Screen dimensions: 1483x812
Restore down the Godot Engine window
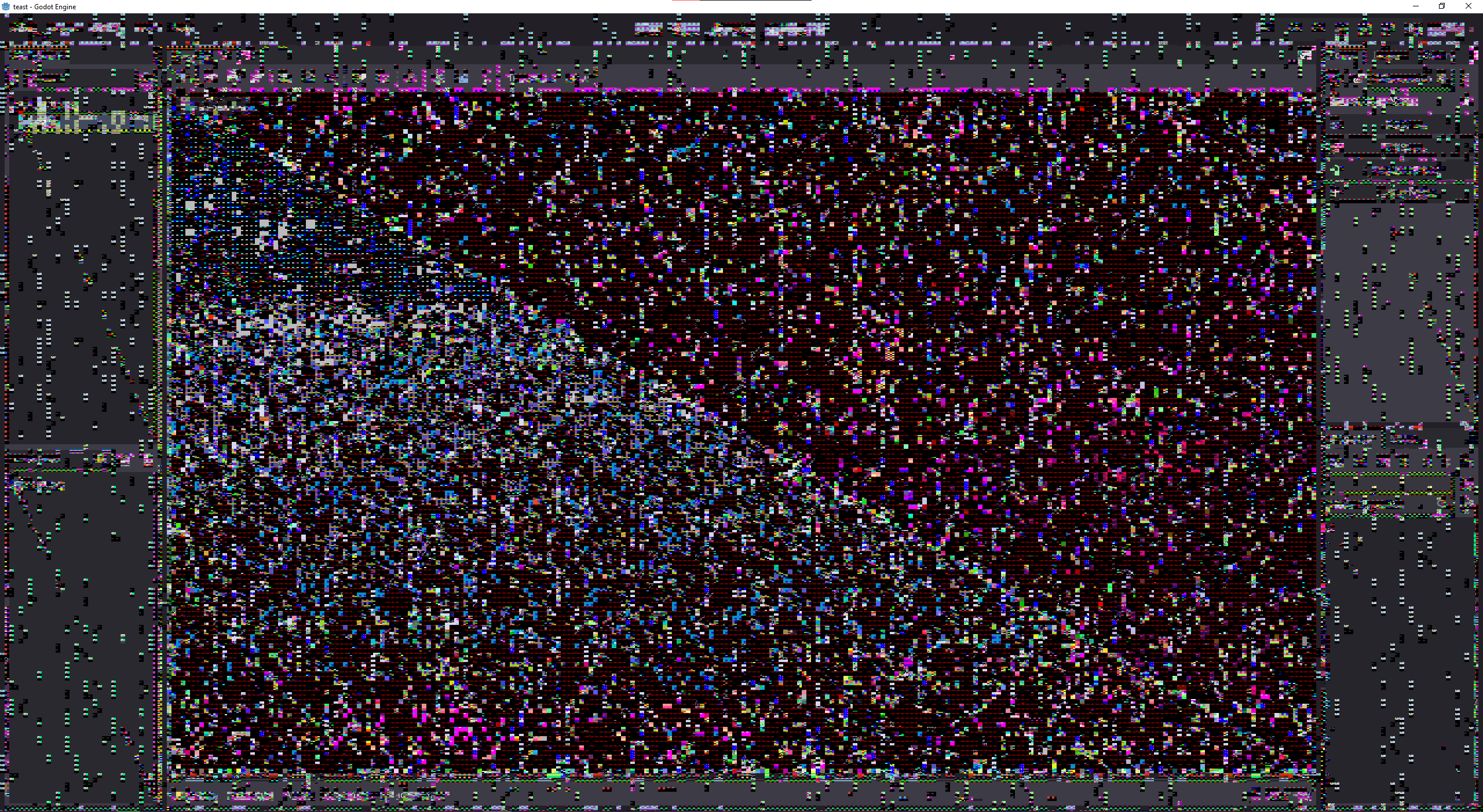(1442, 6)
